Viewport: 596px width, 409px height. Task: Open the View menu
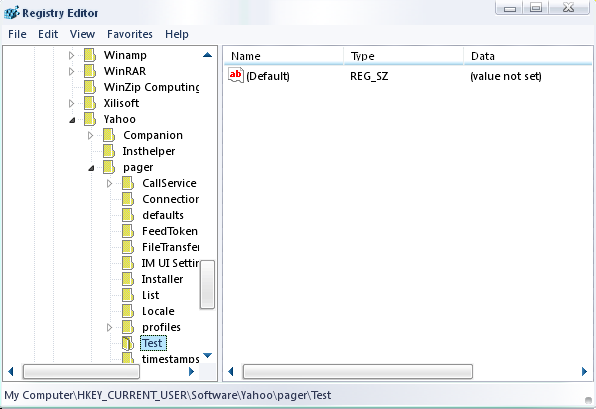click(x=82, y=34)
